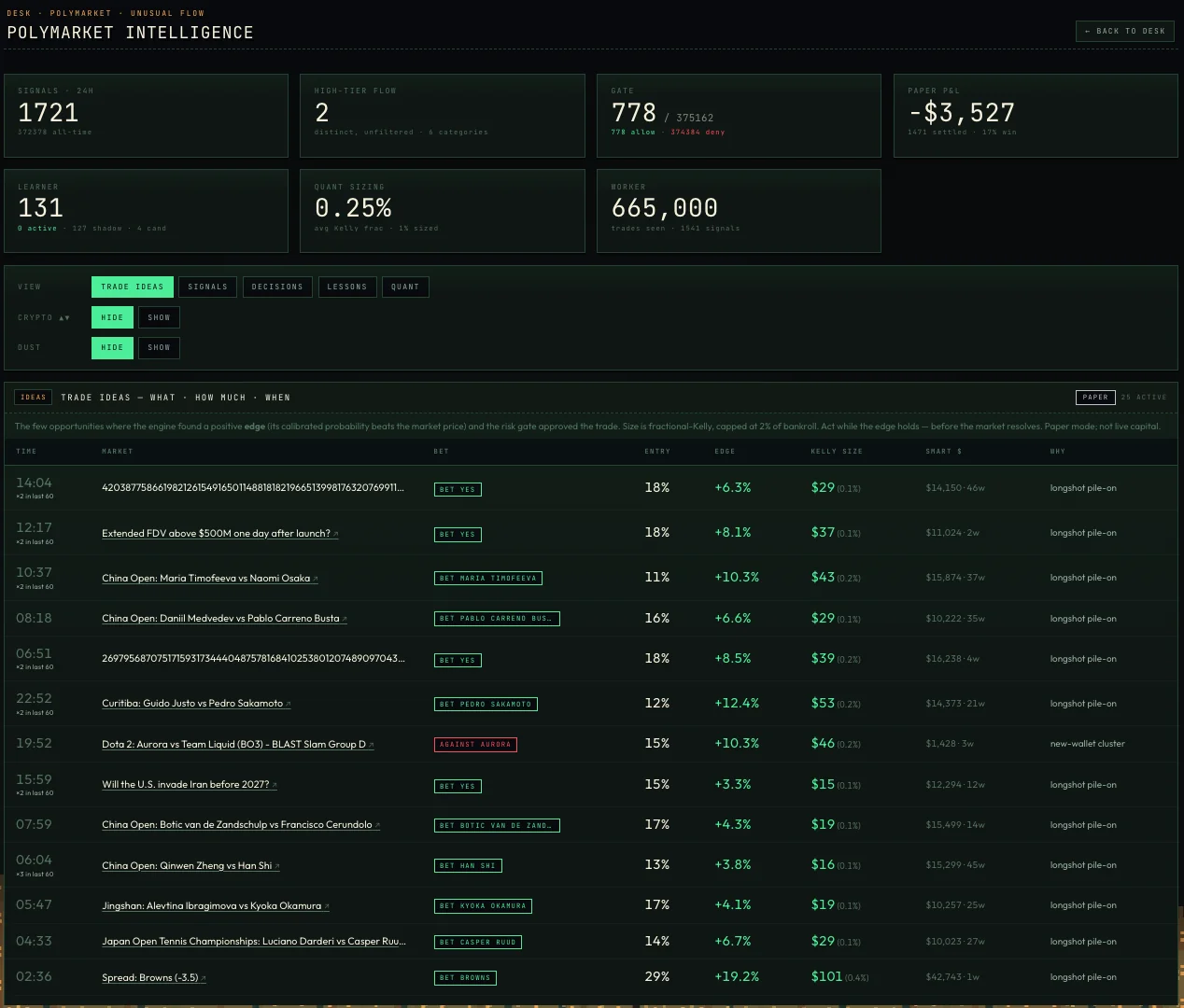Set Crypto filter to Show
The height and width of the screenshot is (1008, 1184).
pyautogui.click(x=159, y=317)
